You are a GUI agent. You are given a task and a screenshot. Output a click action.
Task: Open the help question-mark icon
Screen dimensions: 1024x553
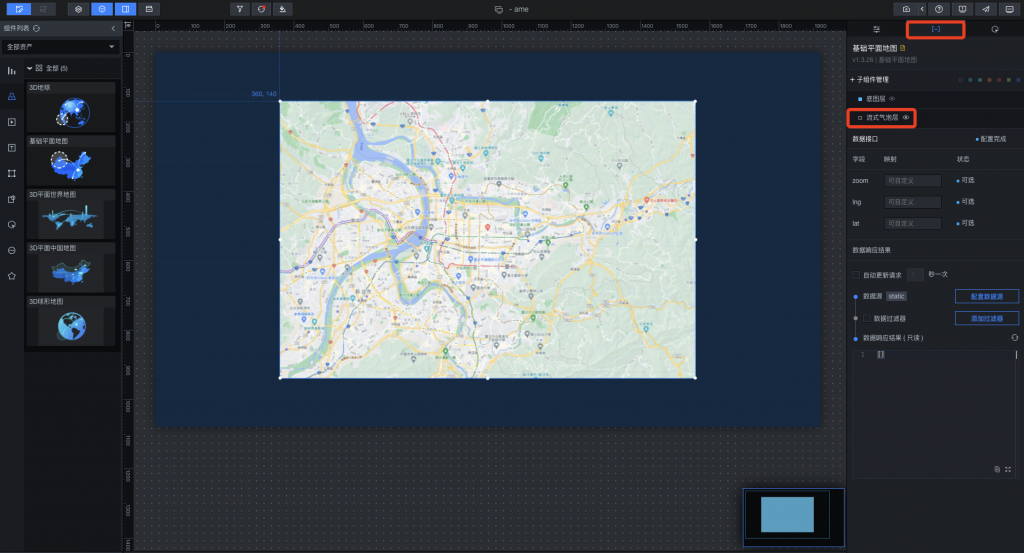pos(939,9)
